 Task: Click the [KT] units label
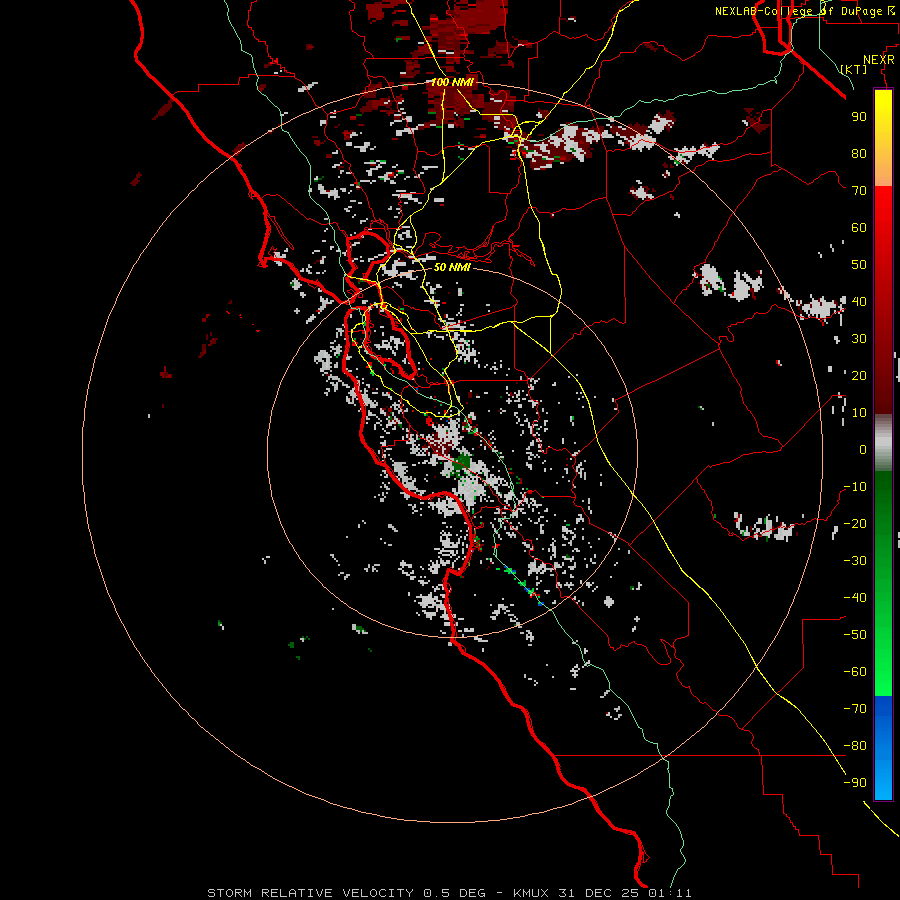854,69
